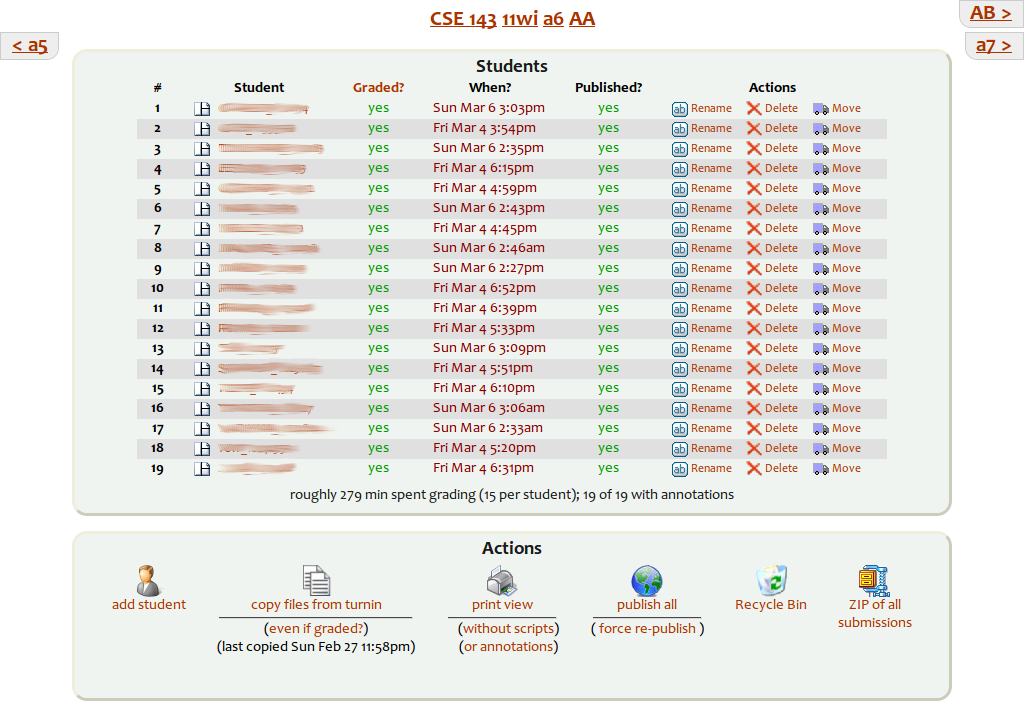Open the a6 assignment link
Viewport: 1024px width, 711px height.
(553, 19)
